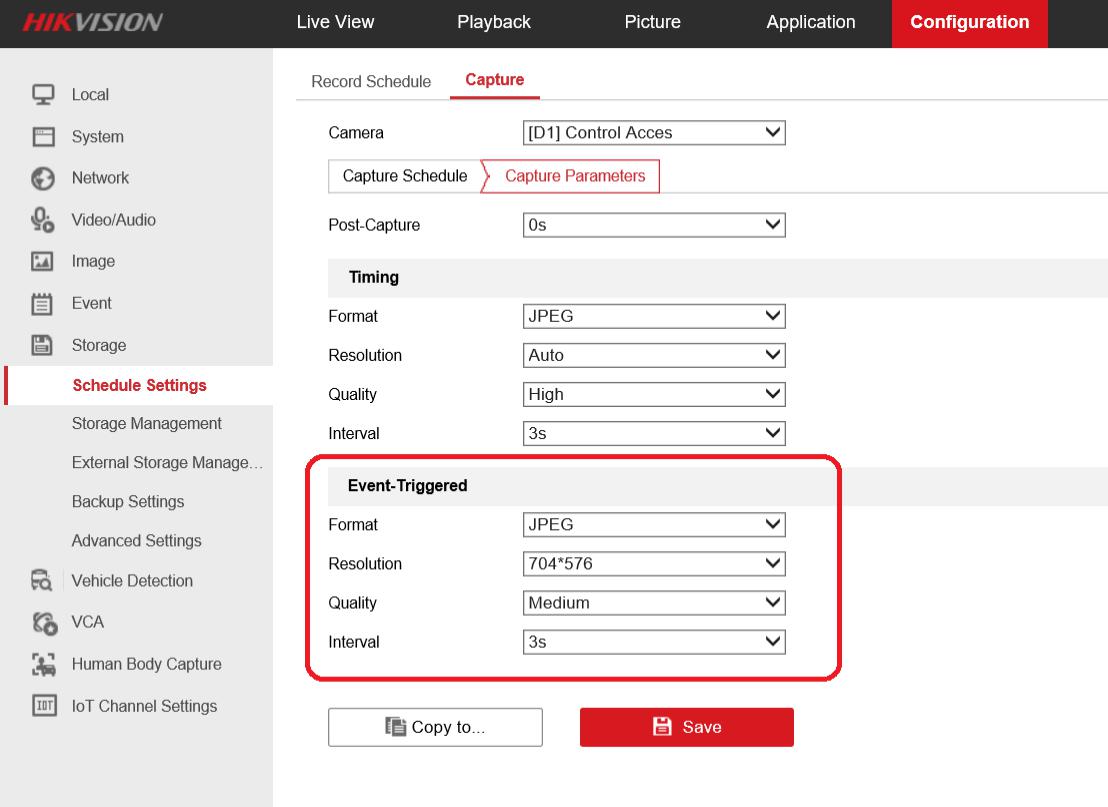Change Event-Triggered Quality from Medium
Screen dimensions: 1108x807
point(654,603)
